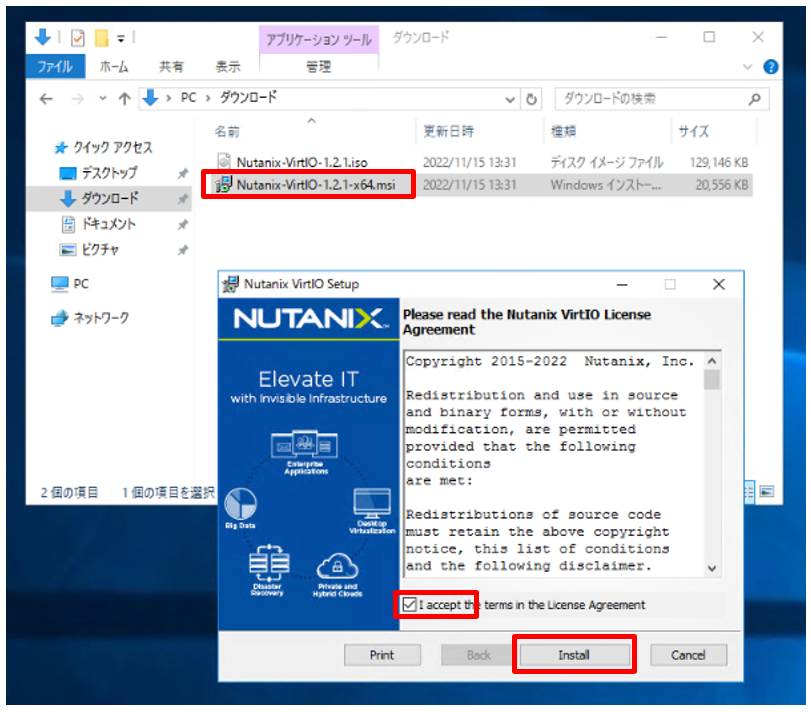Click the クイック アクセス star icon

tap(61, 148)
